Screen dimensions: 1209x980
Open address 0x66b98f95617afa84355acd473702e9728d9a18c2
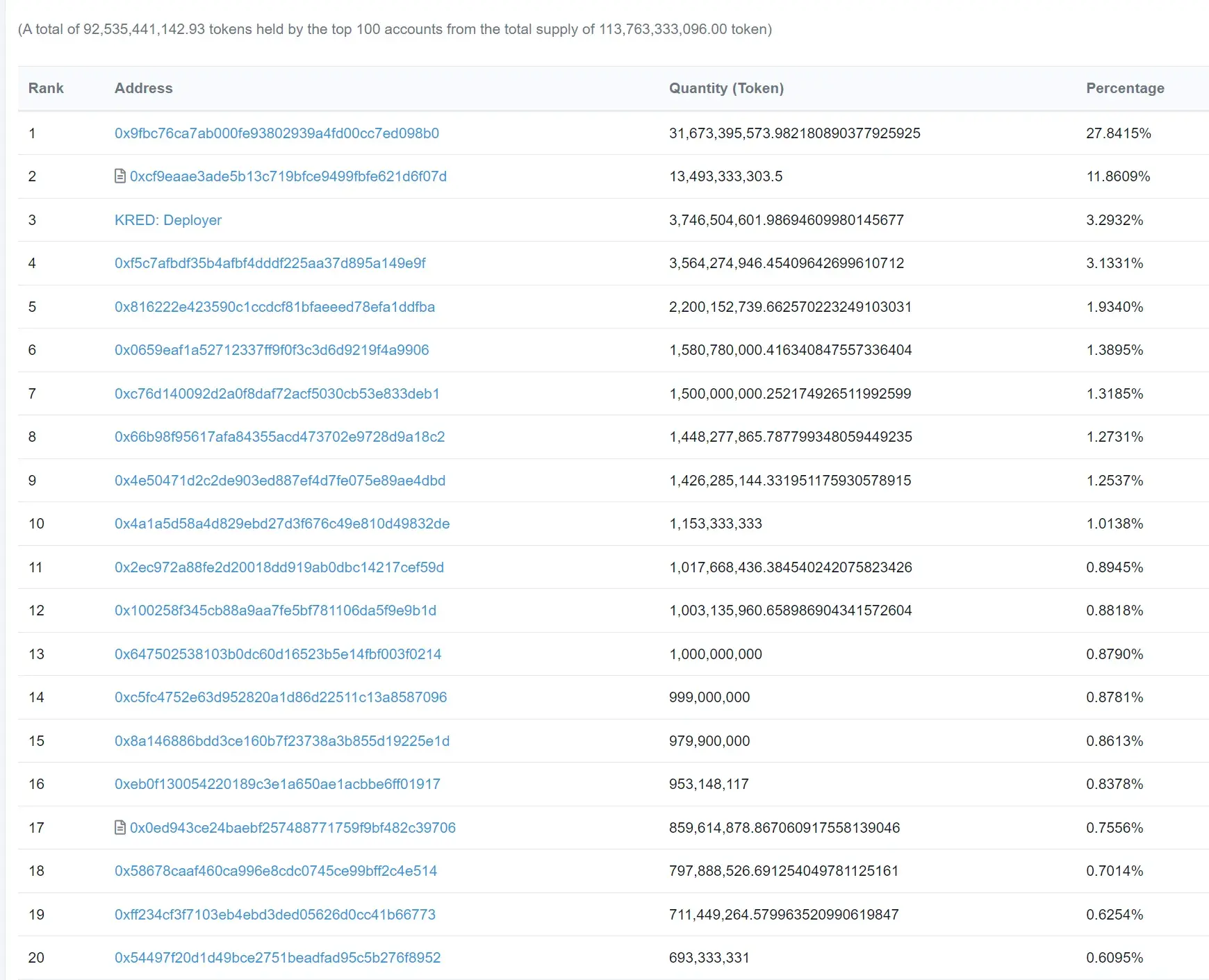[279, 437]
